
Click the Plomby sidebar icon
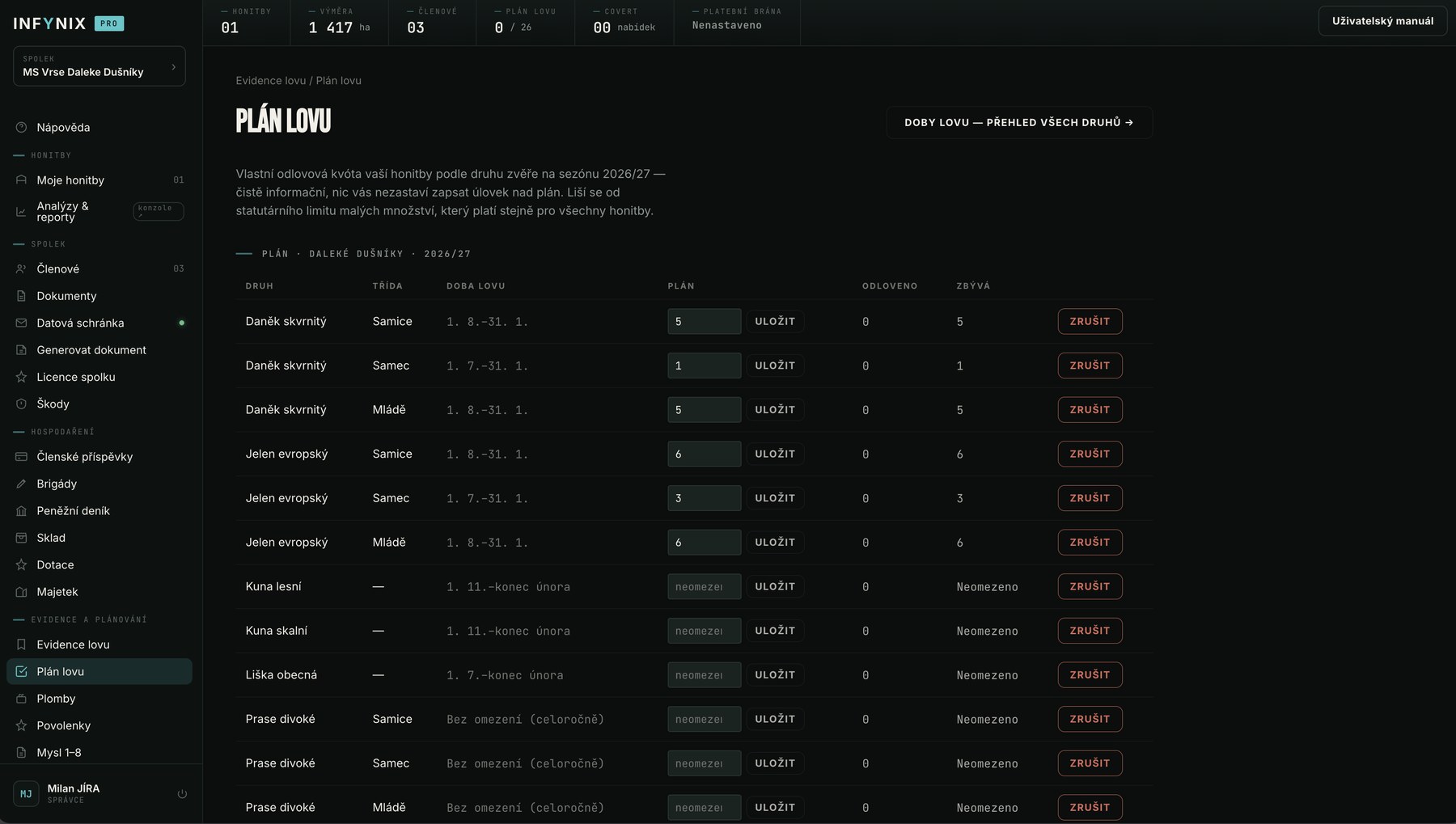(21, 699)
